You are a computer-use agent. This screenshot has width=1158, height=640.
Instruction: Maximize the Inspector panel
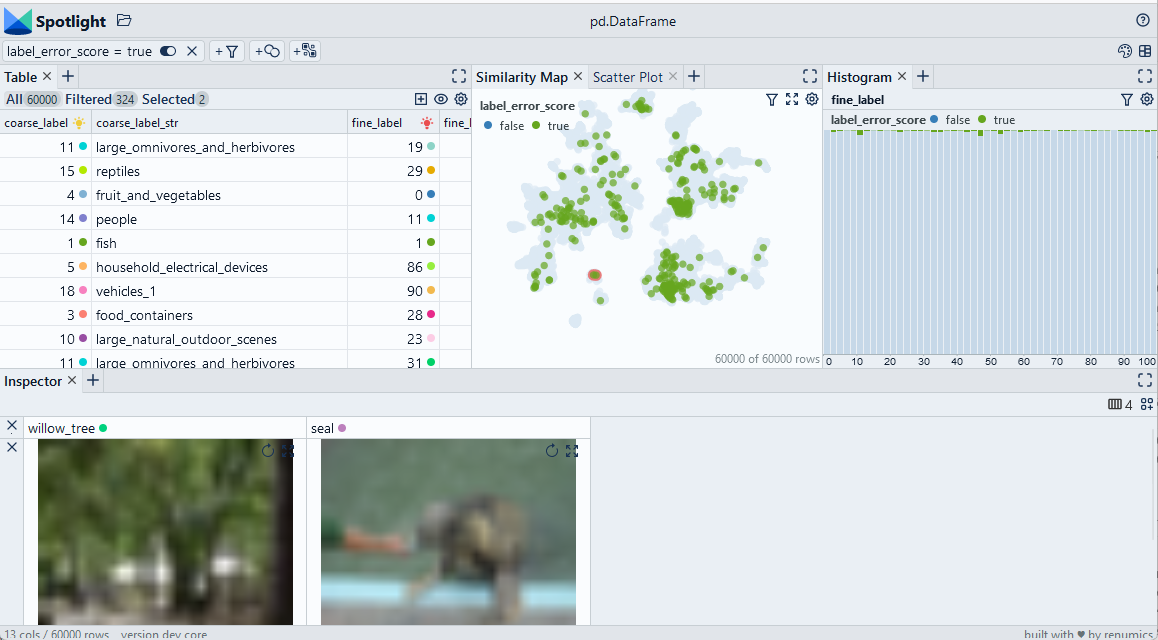(x=1145, y=380)
